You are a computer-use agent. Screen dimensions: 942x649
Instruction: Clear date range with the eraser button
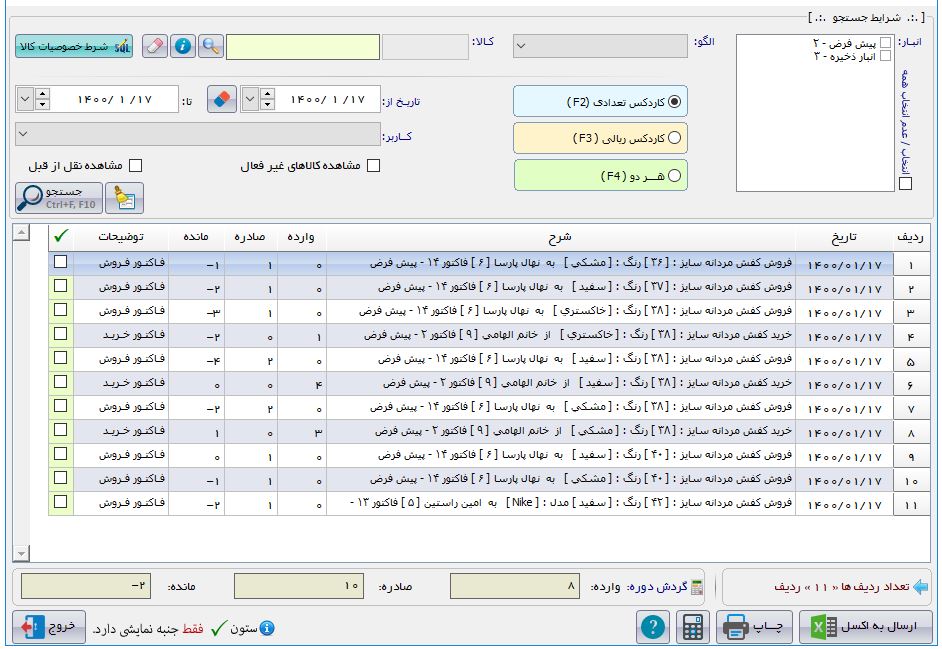[x=221, y=100]
